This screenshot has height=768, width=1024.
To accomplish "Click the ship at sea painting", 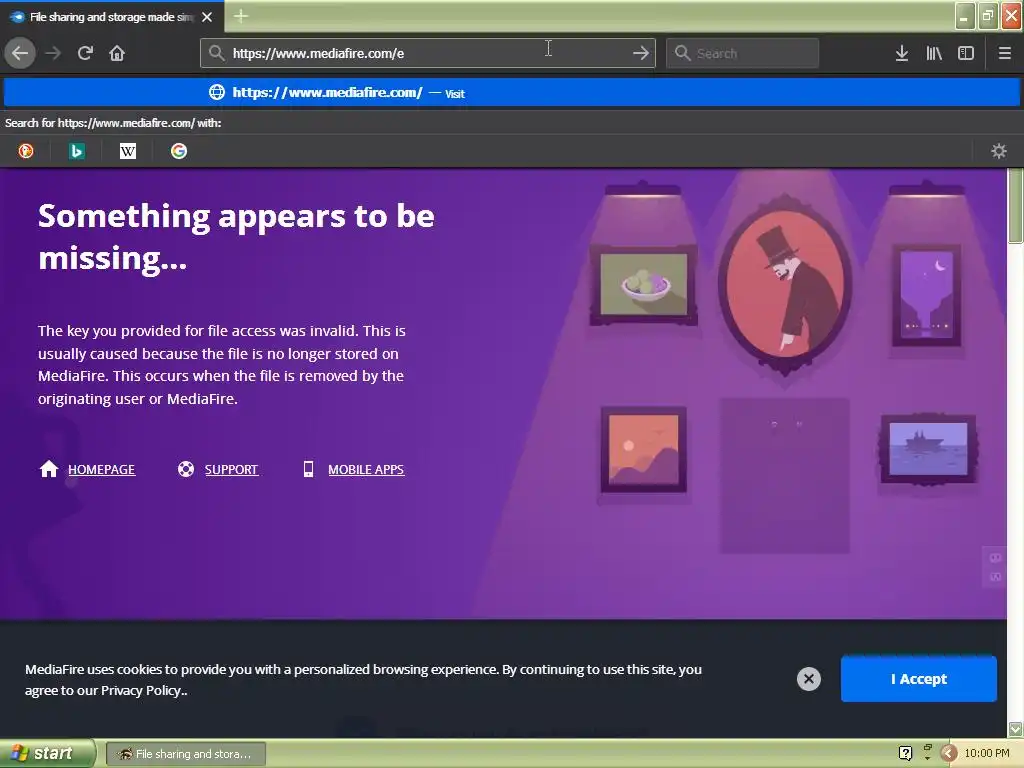I will pyautogui.click(x=928, y=449).
